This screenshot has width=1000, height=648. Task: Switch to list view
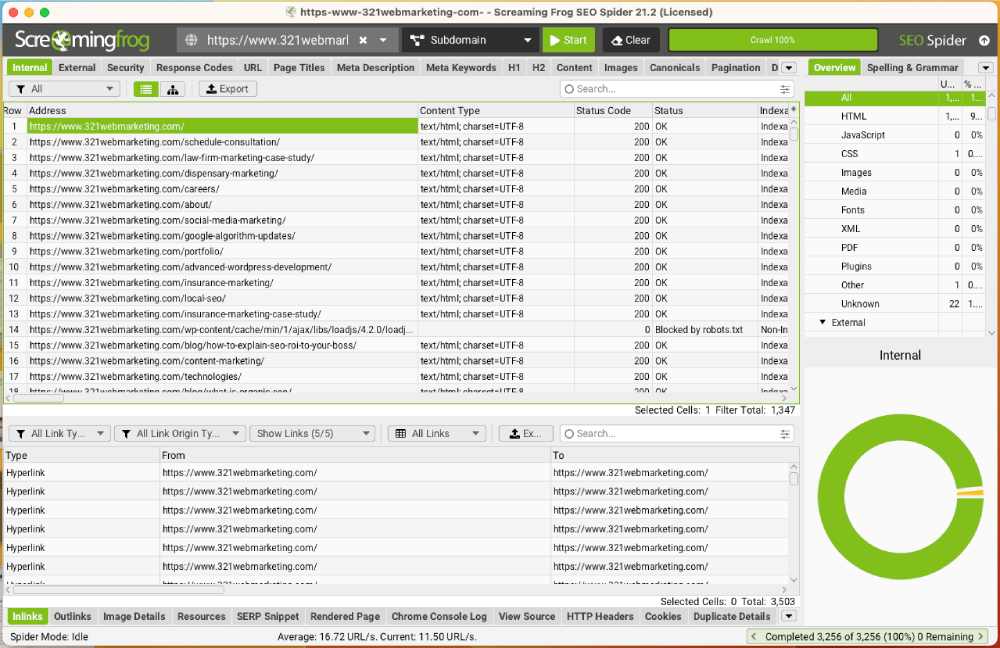(x=146, y=89)
